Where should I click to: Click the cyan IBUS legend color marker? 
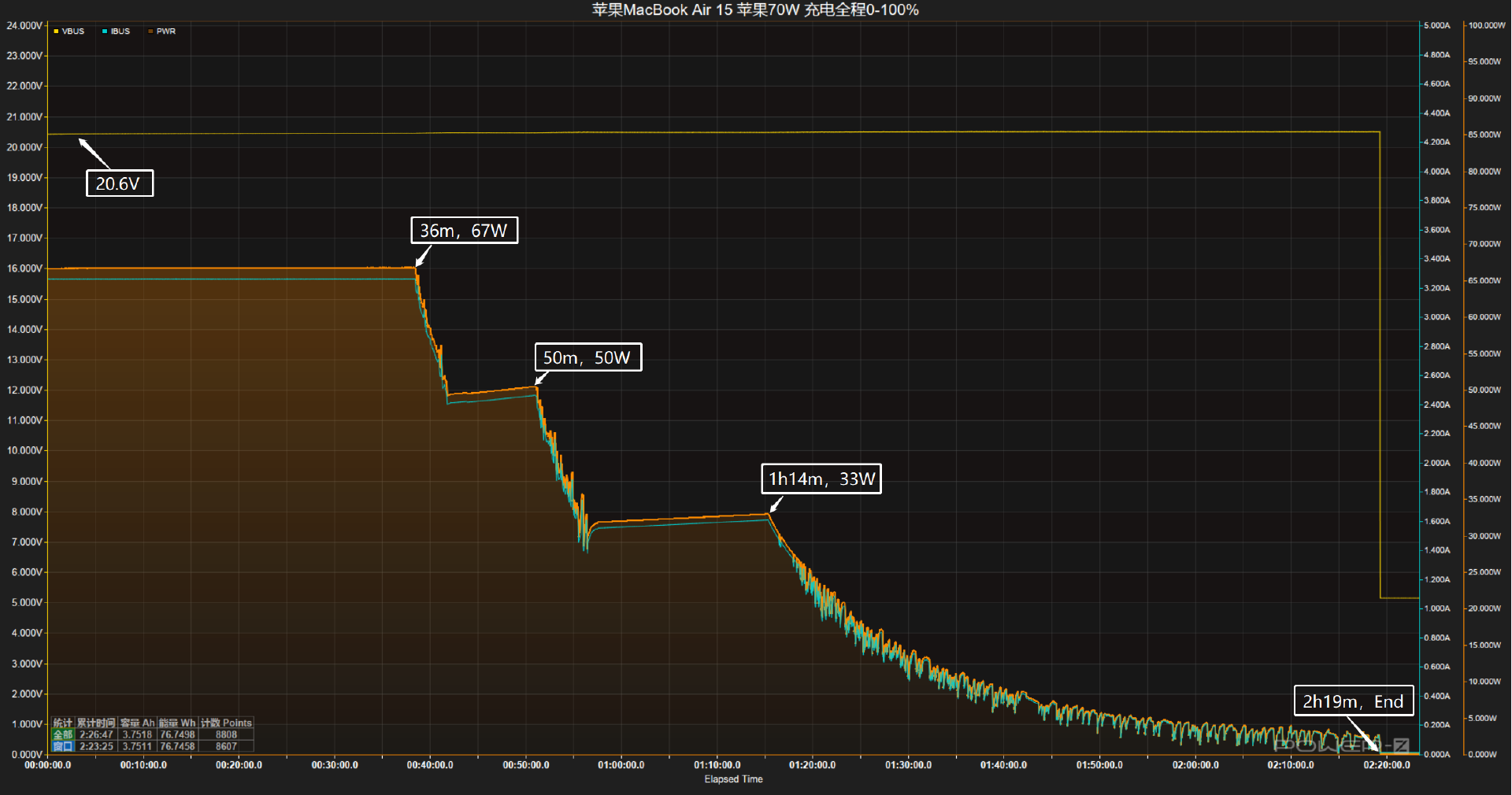pyautogui.click(x=105, y=31)
